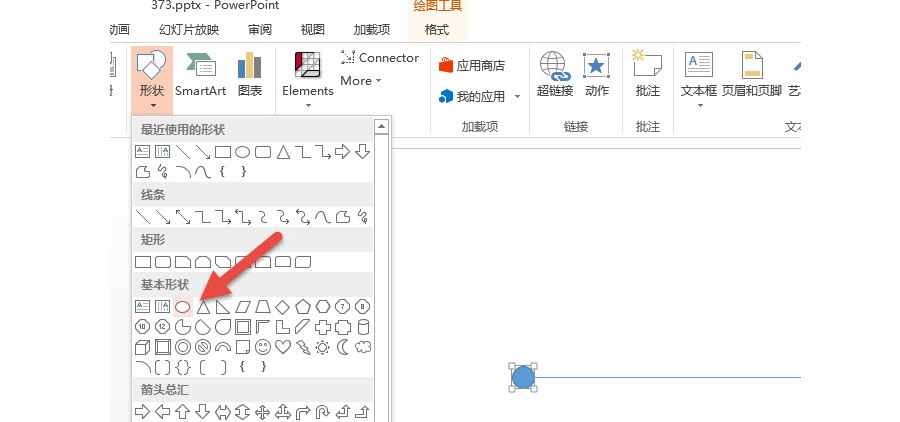Select the No Symbol shape
900x422 pixels.
click(203, 347)
